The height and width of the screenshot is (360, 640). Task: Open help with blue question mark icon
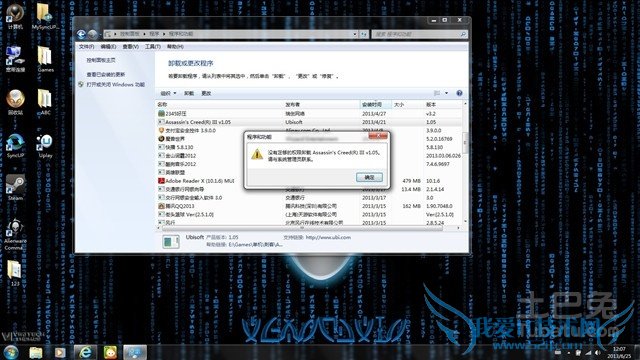(459, 93)
